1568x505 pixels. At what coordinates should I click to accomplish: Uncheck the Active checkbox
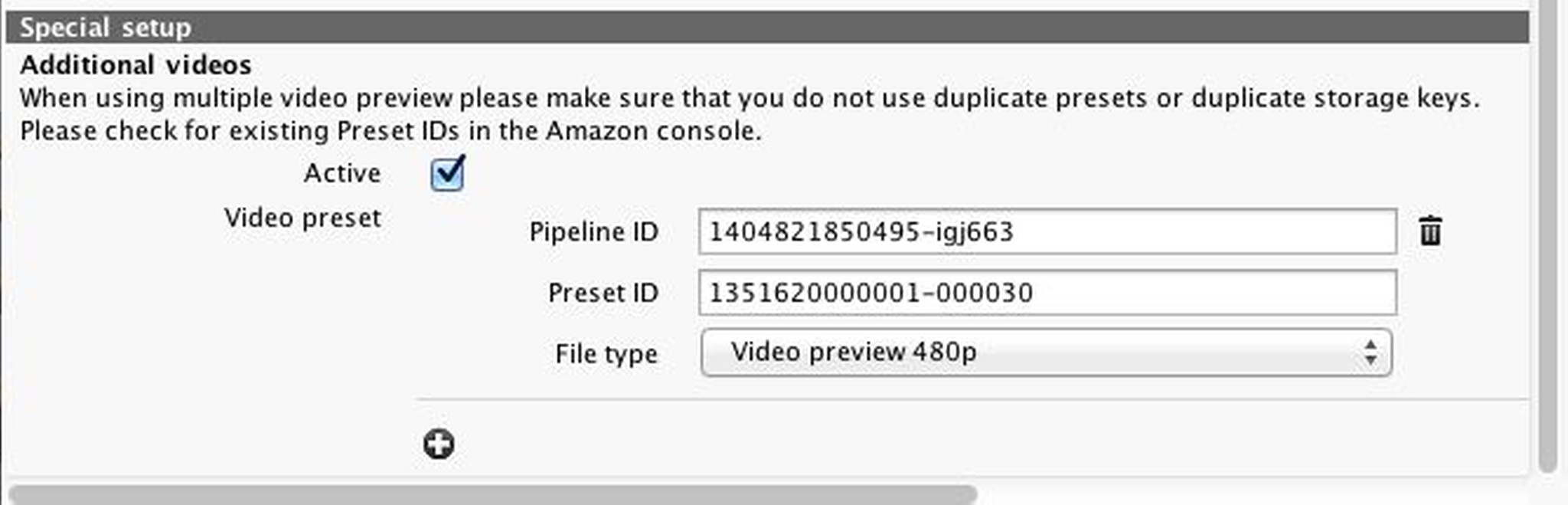447,173
